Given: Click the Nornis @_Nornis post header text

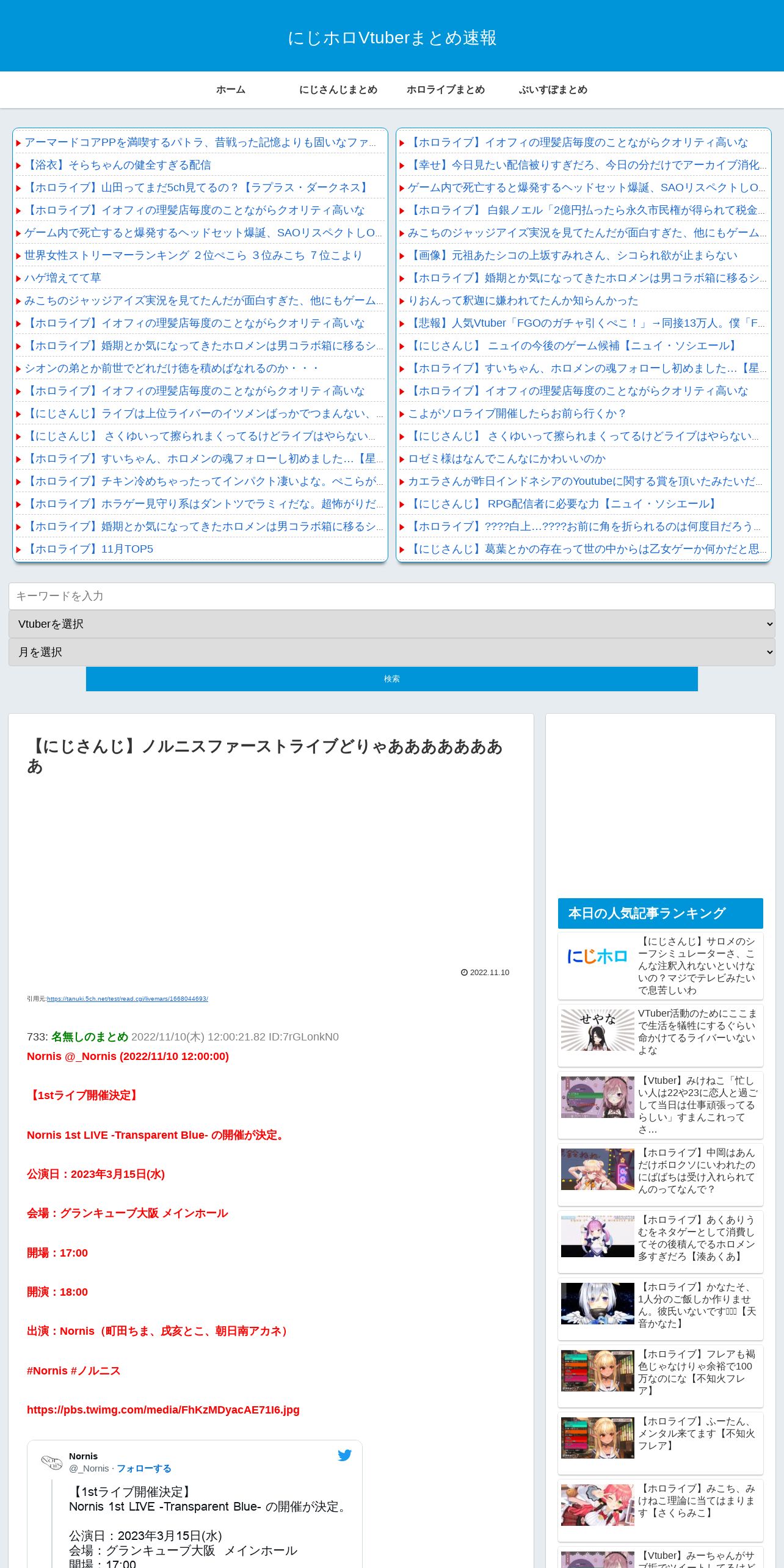Looking at the screenshot, I should [x=128, y=1056].
